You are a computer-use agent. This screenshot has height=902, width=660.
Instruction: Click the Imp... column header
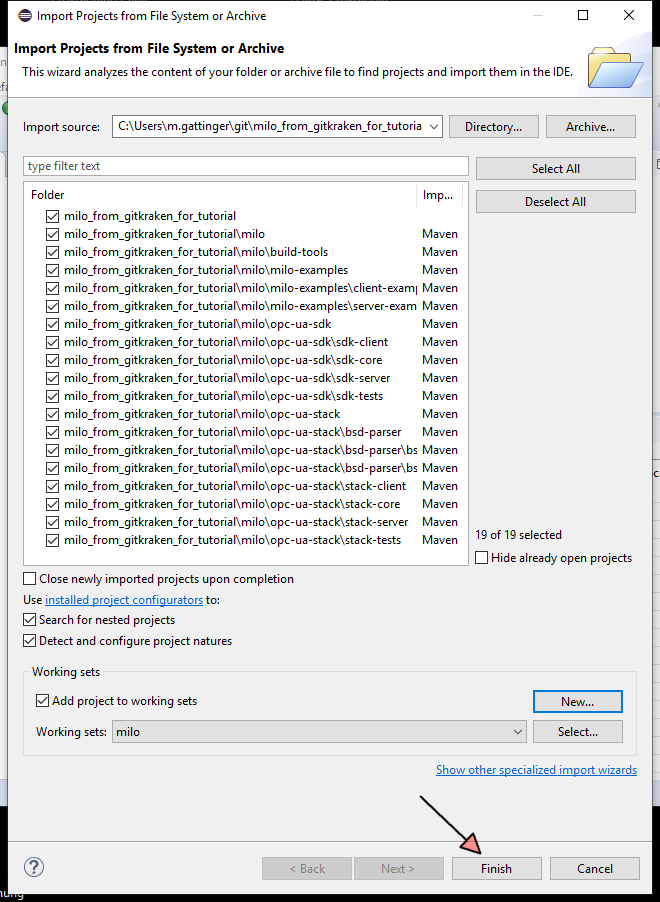click(x=440, y=195)
